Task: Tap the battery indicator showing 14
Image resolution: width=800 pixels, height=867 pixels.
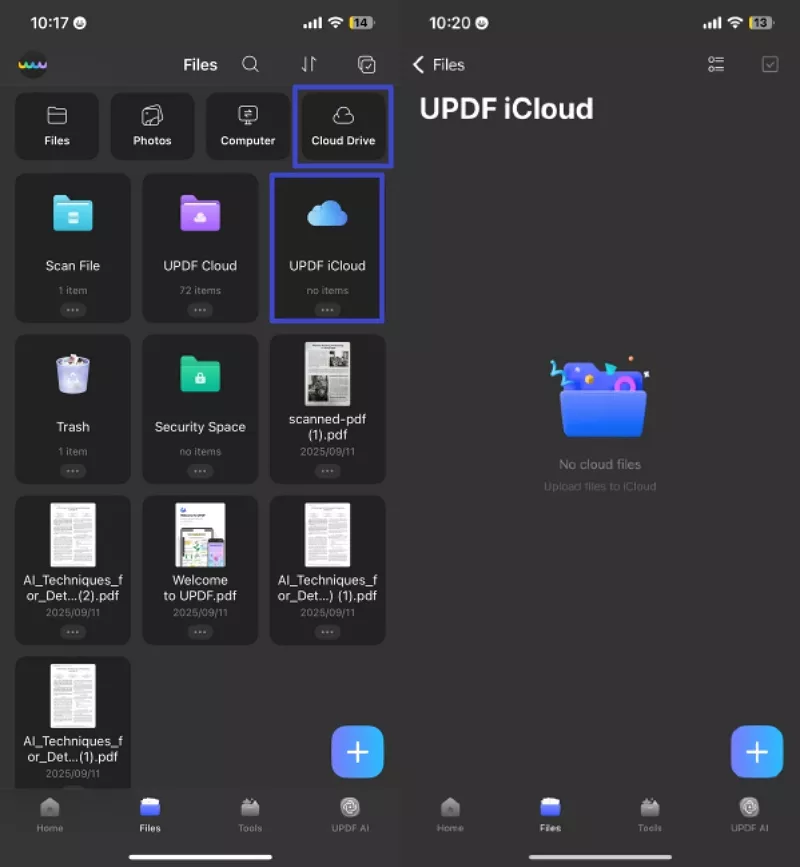Action: [x=362, y=23]
